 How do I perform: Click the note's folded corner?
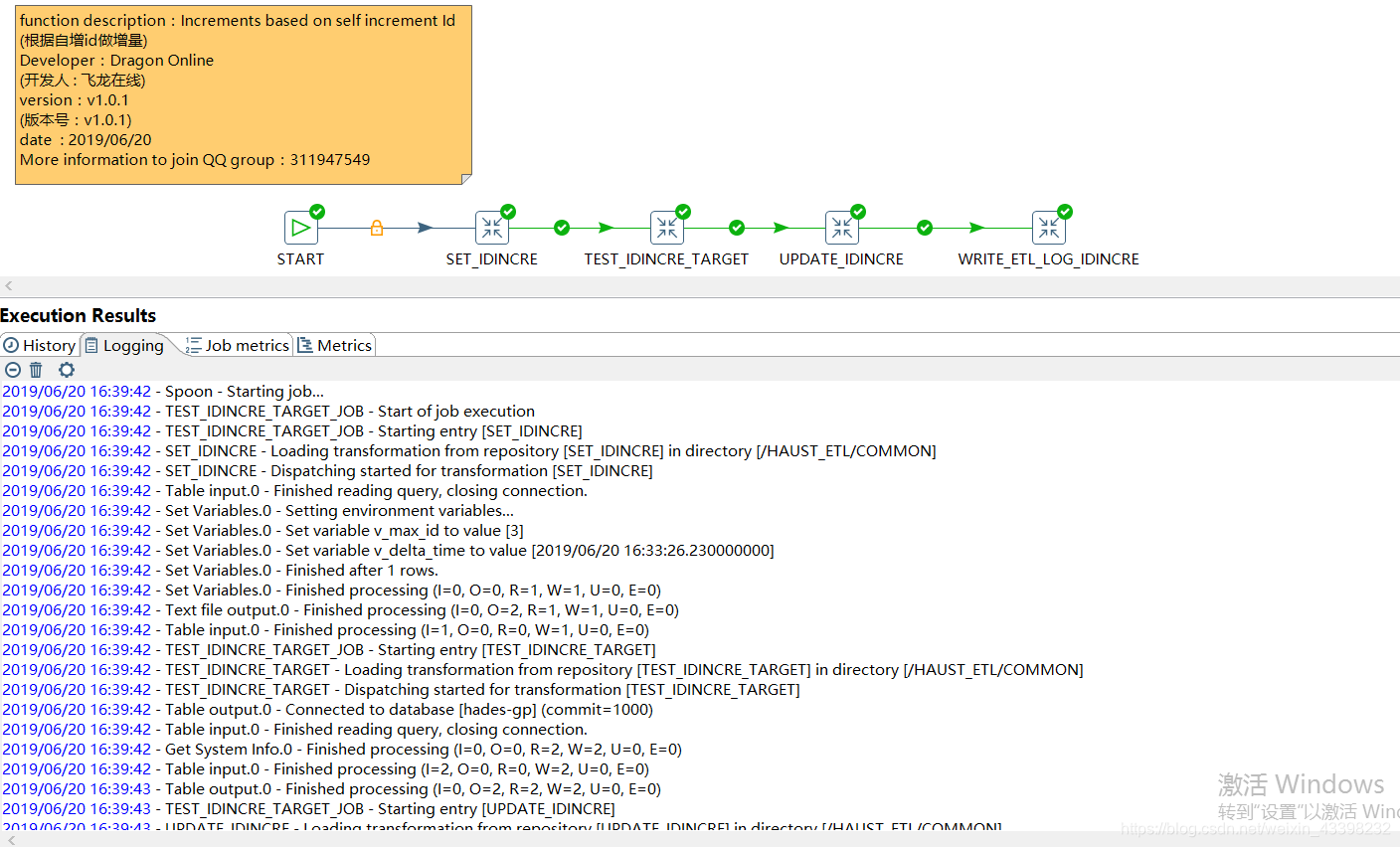point(466,179)
